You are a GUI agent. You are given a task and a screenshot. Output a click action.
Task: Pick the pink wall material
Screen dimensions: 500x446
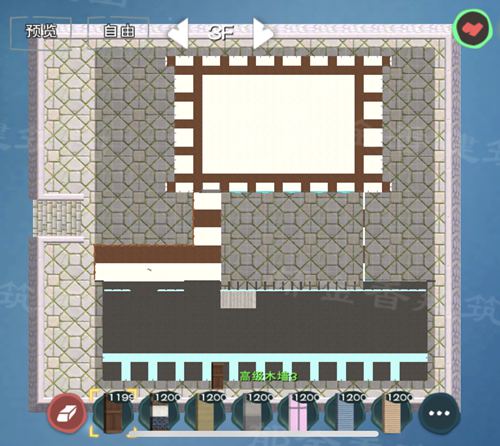(x=300, y=413)
